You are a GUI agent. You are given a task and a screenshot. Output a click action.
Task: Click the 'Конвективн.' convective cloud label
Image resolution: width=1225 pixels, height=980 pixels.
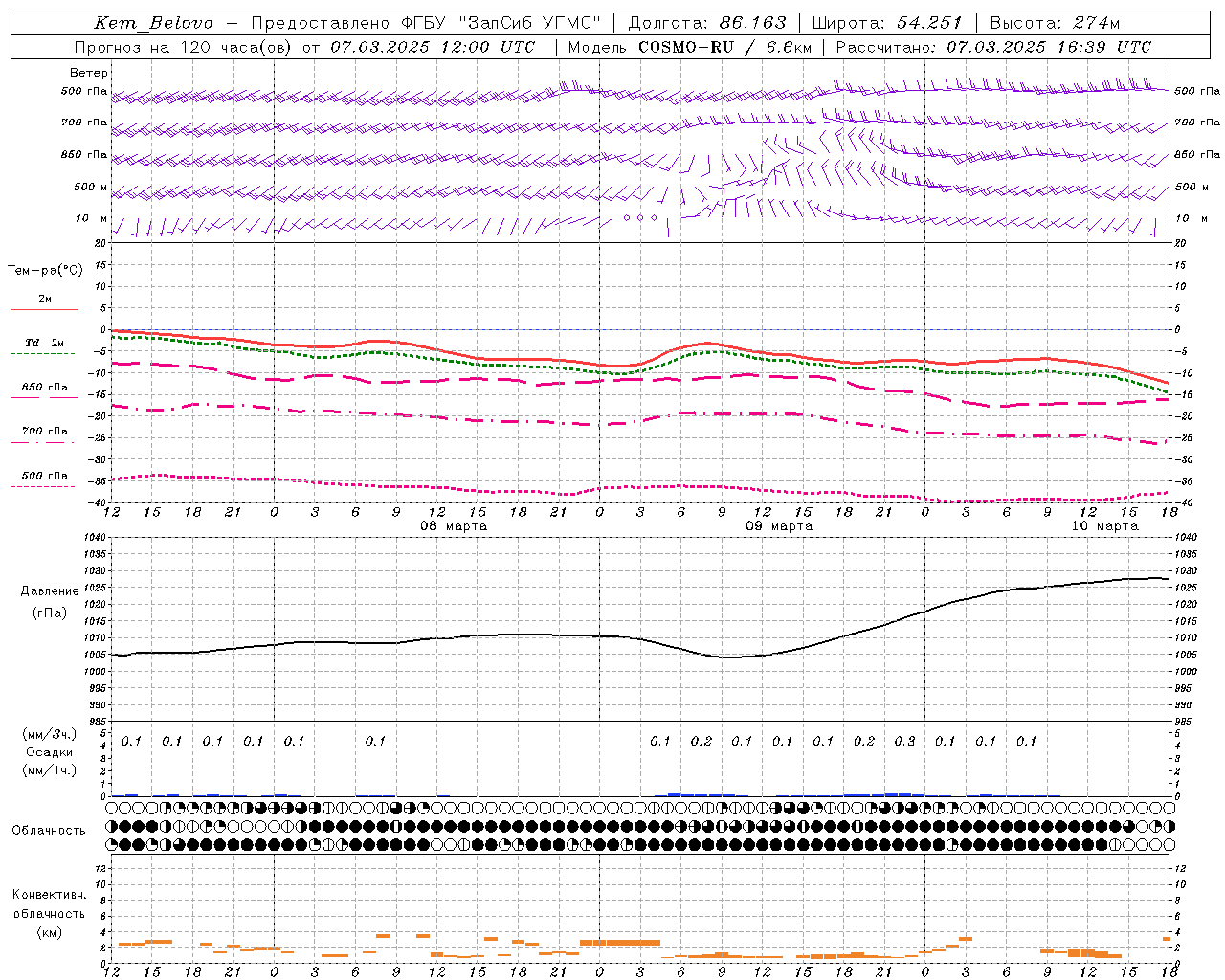click(x=49, y=895)
